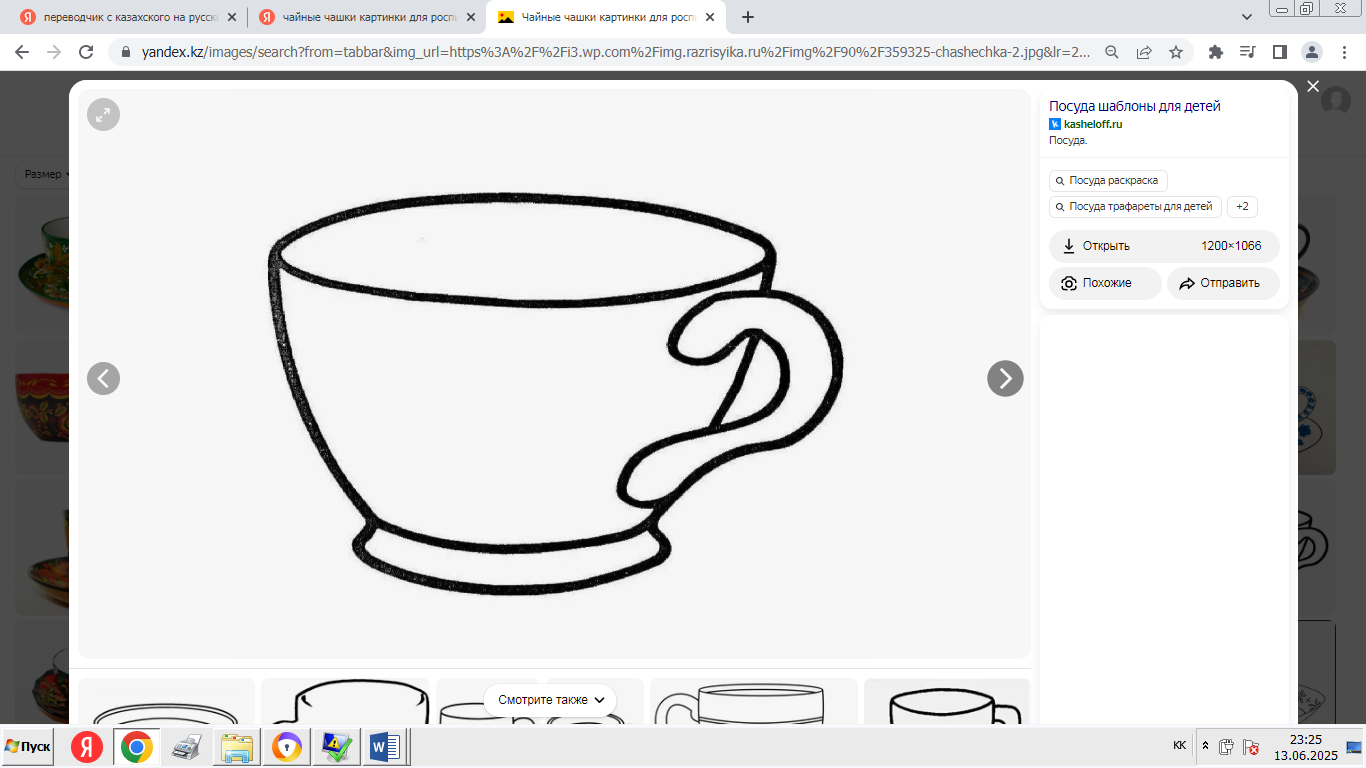Open media controls in Chrome toolbar
This screenshot has height=768, width=1366.
1247,52
